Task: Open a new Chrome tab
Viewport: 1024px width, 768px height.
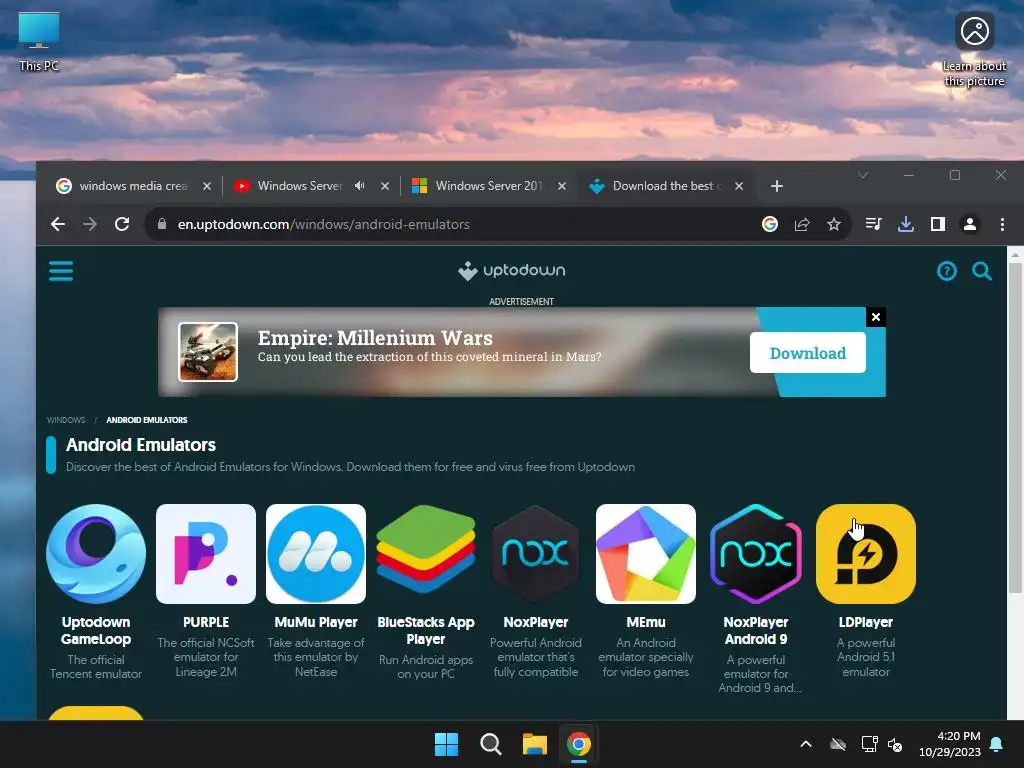Action: tap(776, 186)
